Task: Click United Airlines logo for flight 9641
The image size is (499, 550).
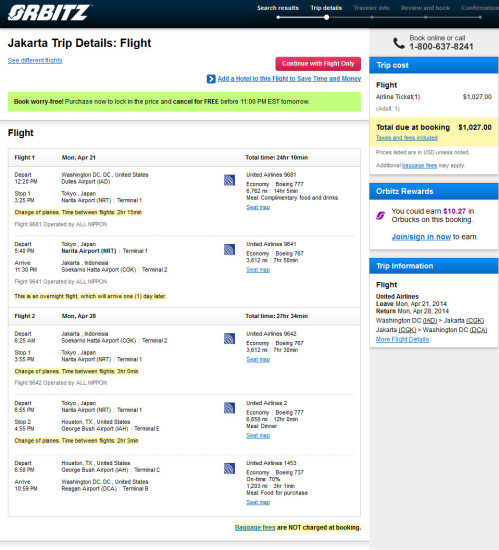Action: (x=229, y=249)
